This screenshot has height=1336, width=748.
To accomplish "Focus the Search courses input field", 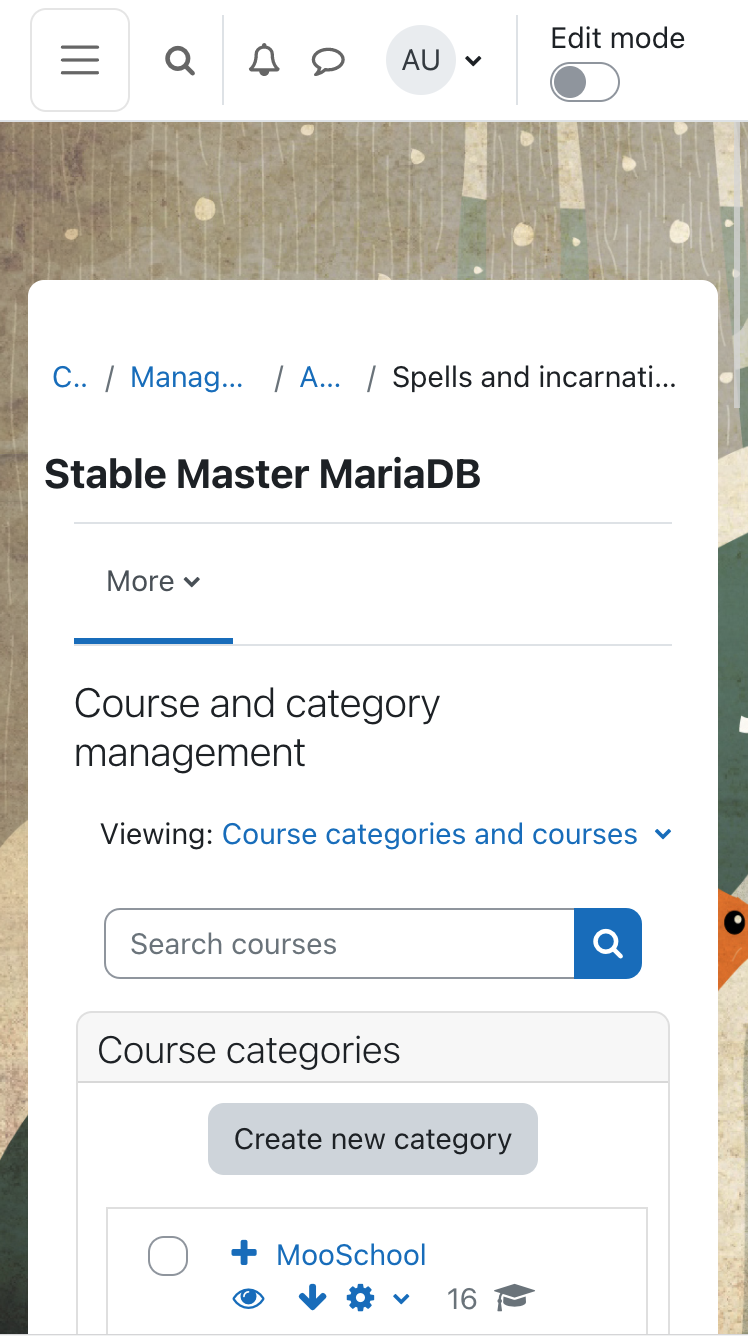I will coord(340,943).
